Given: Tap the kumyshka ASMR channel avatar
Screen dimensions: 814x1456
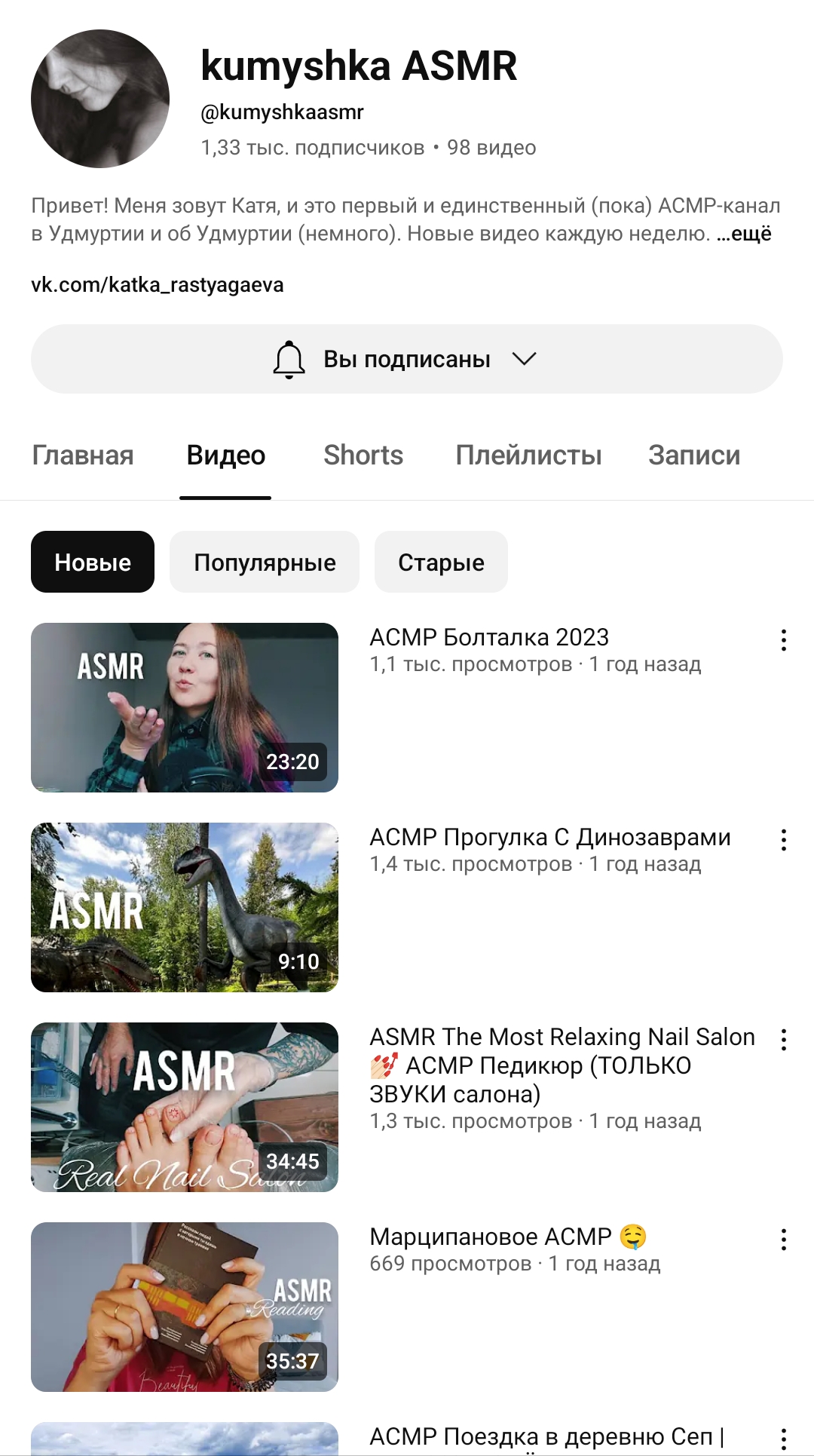Looking at the screenshot, I should tap(100, 99).
